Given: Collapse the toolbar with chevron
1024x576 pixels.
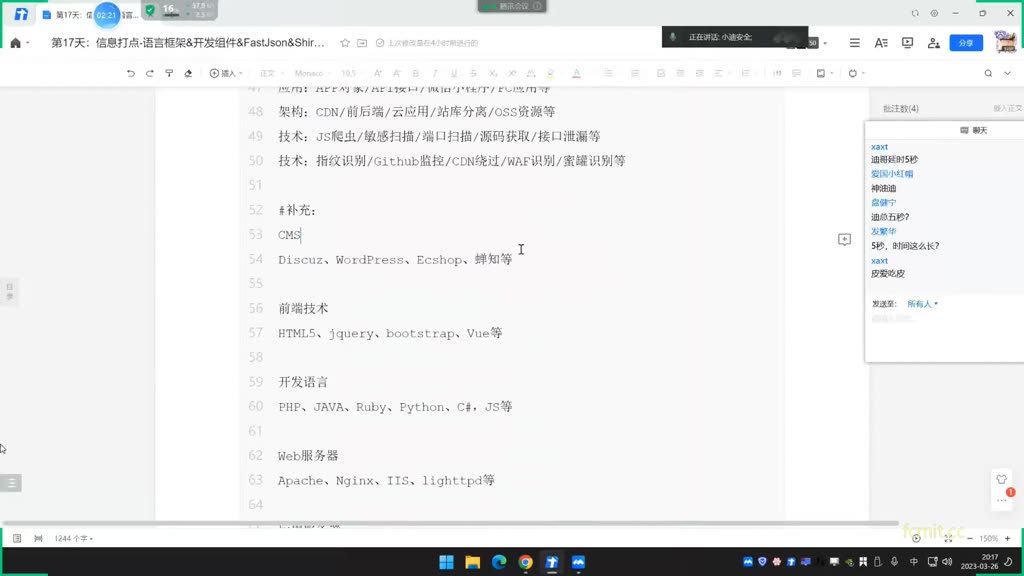Looking at the screenshot, I should pos(1008,73).
